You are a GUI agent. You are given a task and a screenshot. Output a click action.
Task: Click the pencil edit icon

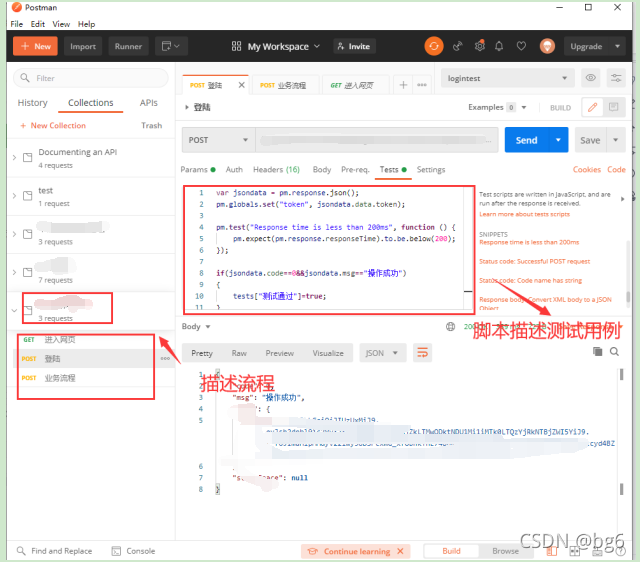(593, 107)
